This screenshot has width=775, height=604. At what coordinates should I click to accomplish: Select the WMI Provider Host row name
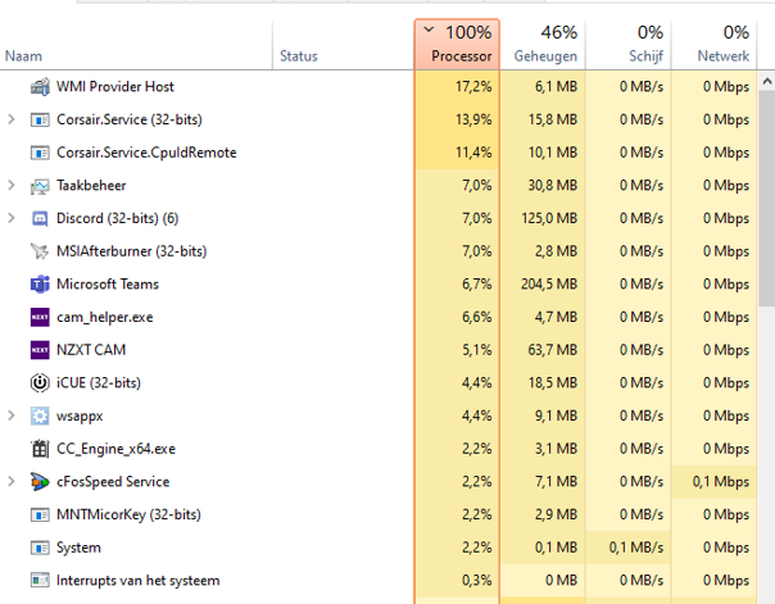pyautogui.click(x=115, y=86)
